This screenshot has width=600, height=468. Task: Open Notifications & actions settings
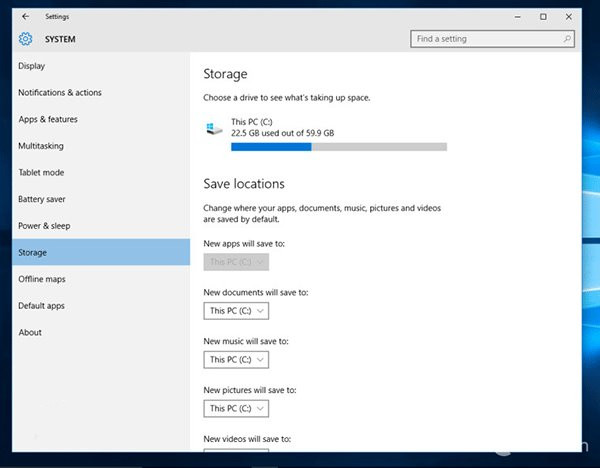pyautogui.click(x=60, y=93)
